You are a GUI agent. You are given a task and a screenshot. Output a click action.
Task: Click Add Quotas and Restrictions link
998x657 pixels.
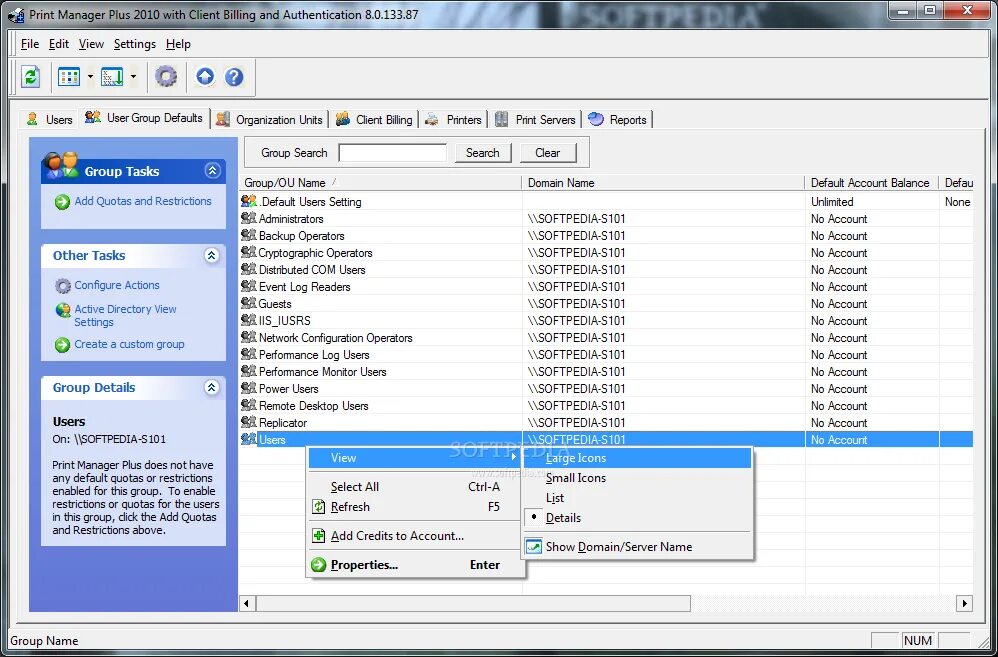(x=143, y=201)
